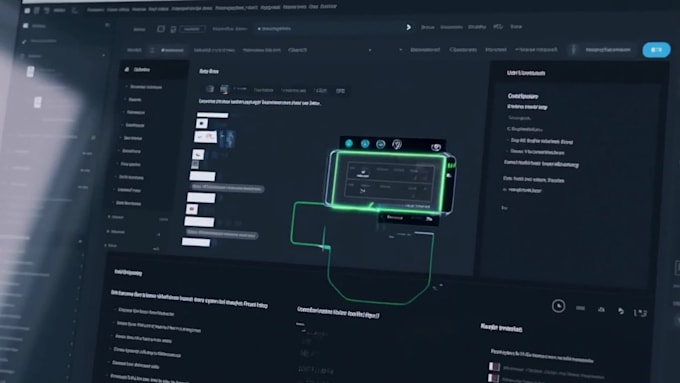Click the first cyan circle icon above green panel
The image size is (680, 383).
click(x=349, y=144)
